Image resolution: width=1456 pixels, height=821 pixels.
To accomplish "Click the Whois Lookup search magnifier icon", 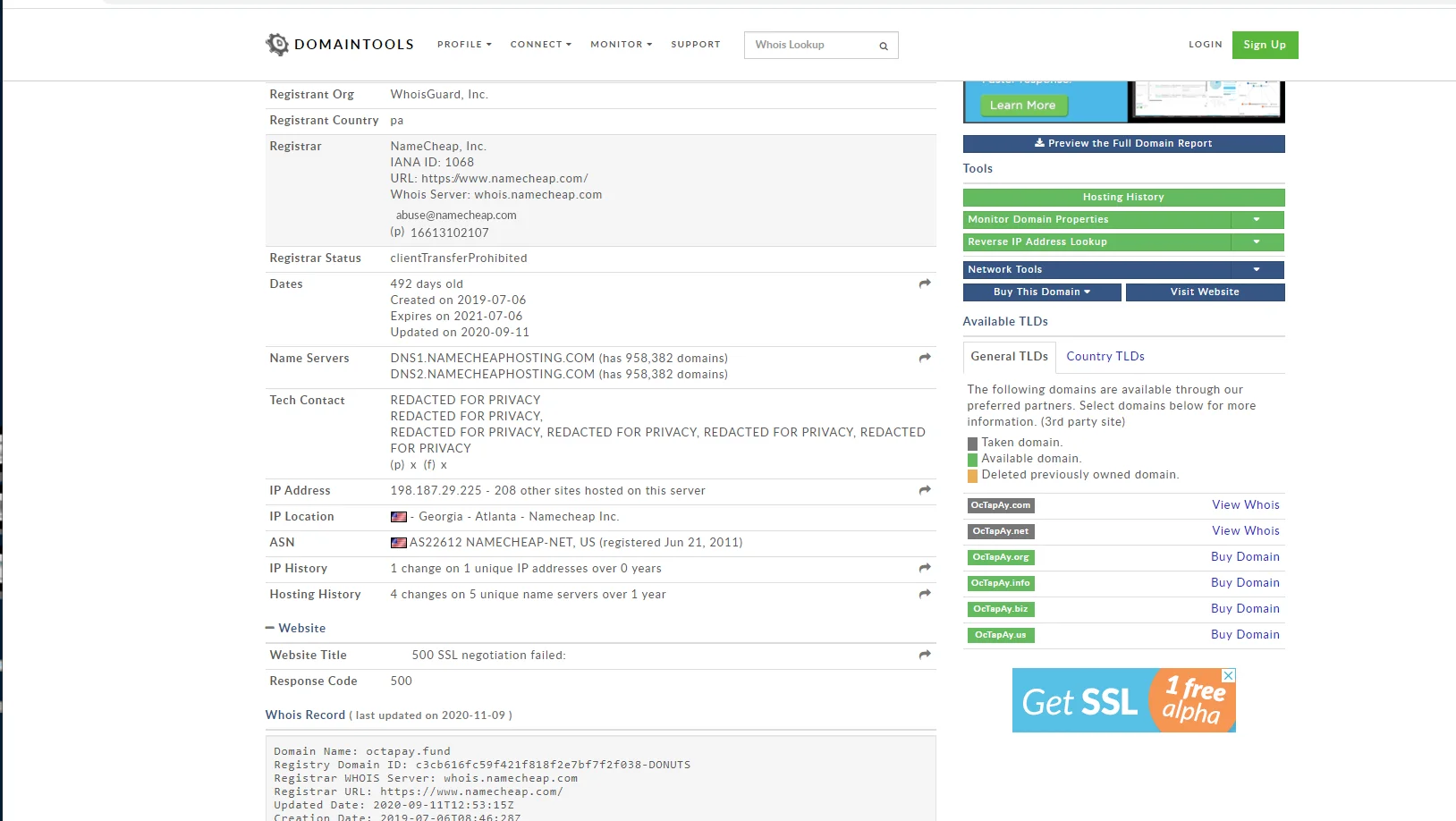I will [x=884, y=46].
